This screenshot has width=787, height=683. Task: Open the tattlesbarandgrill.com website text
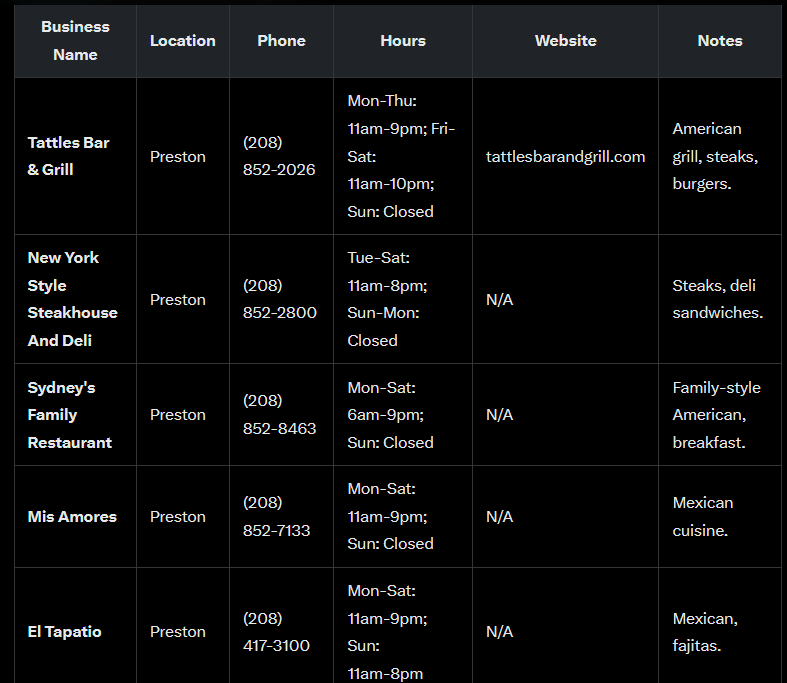pos(565,157)
